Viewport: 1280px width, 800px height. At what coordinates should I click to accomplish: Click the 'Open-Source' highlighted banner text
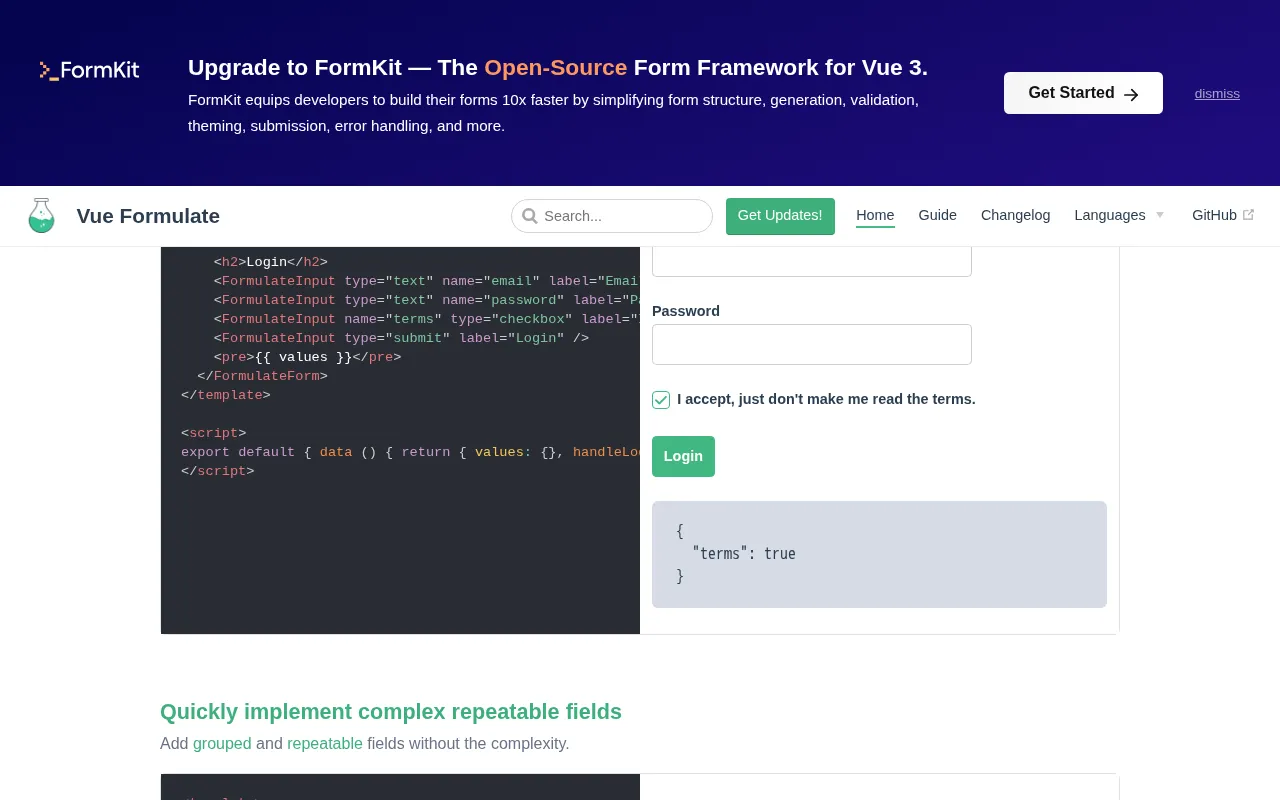(556, 68)
